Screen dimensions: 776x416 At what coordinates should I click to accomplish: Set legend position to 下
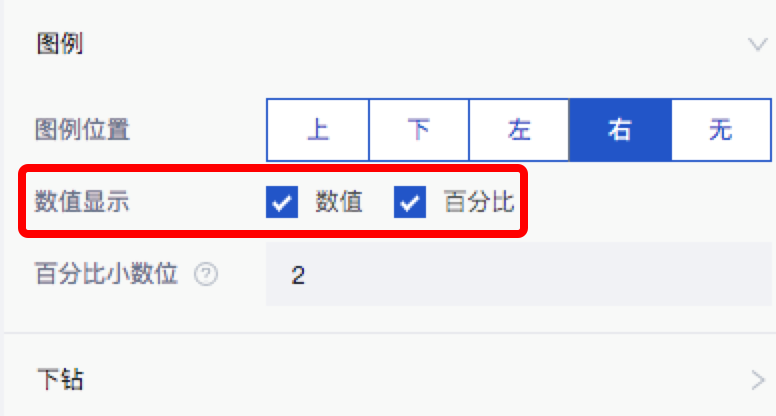[419, 130]
